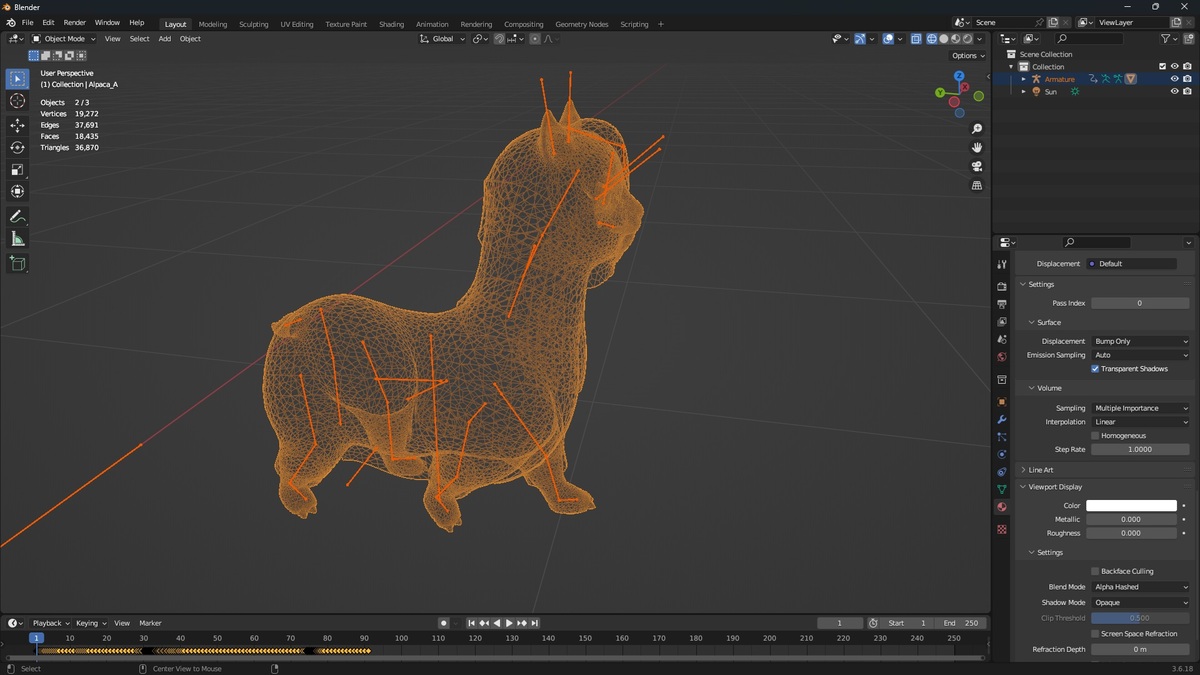The image size is (1200, 675).
Task: Switch to the Sculpting workspace tab
Action: [x=253, y=24]
